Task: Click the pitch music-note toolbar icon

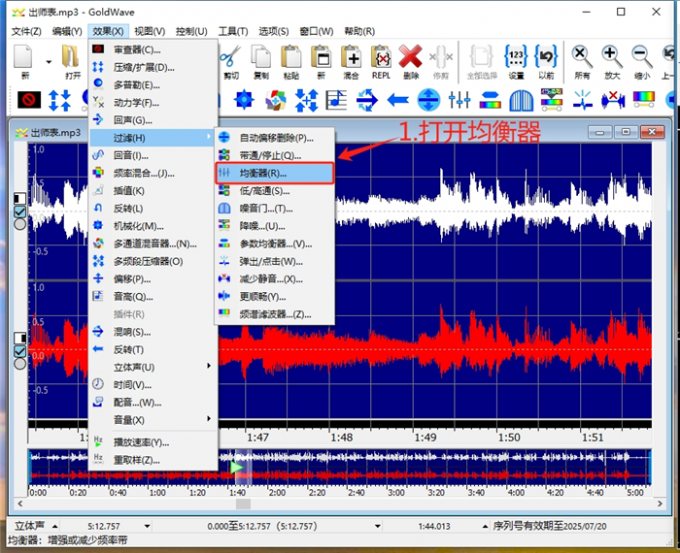Action: [336, 100]
